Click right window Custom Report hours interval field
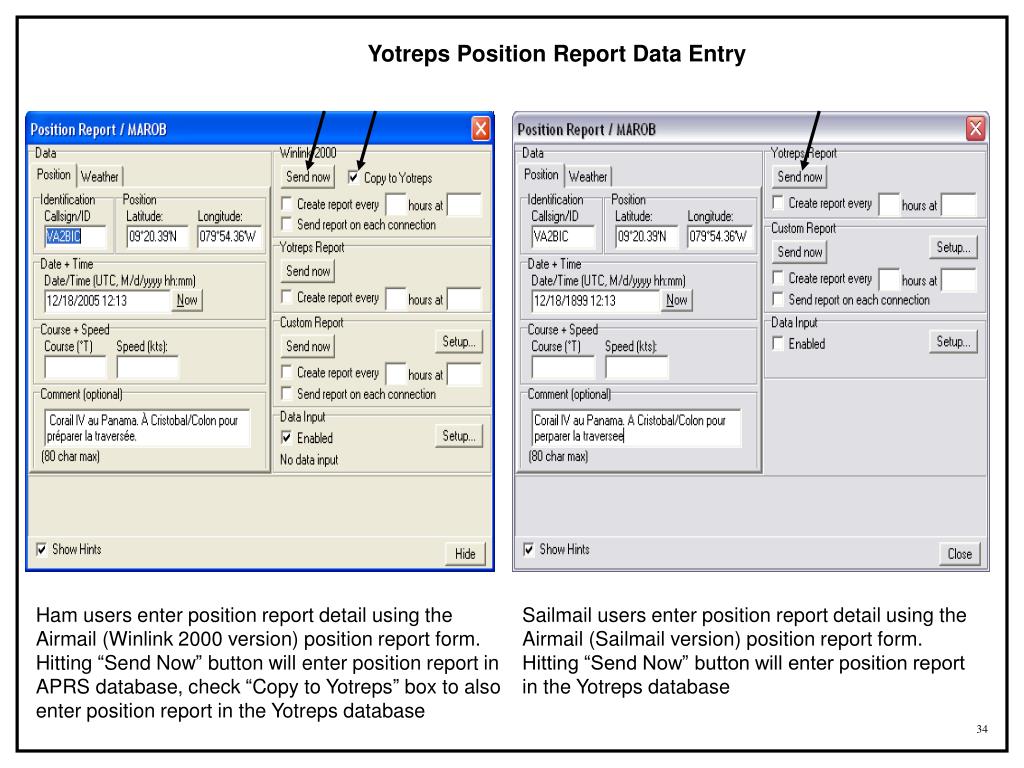The height and width of the screenshot is (768, 1024). [888, 280]
